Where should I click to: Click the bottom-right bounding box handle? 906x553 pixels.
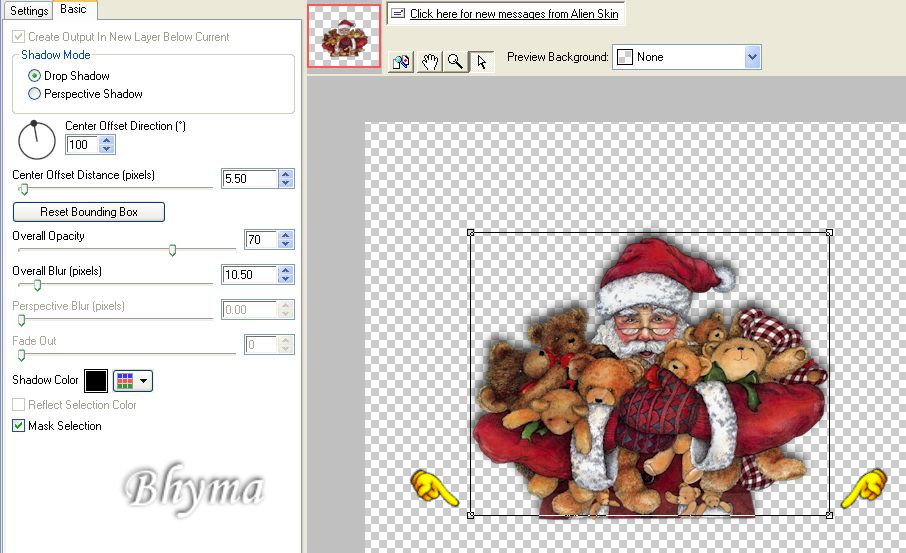click(829, 515)
